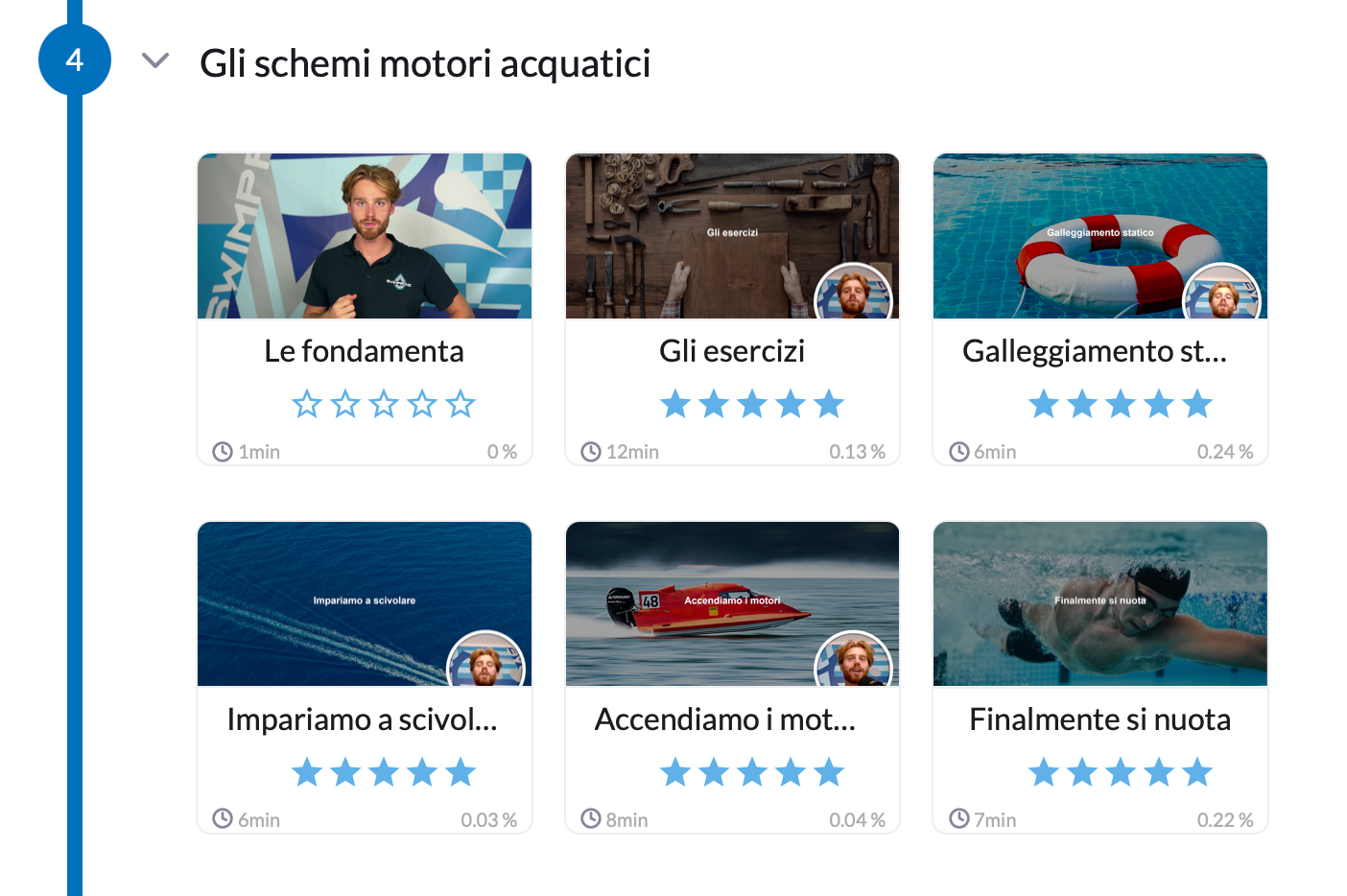Open the Finalmente si nuota lesson title

tap(1099, 719)
